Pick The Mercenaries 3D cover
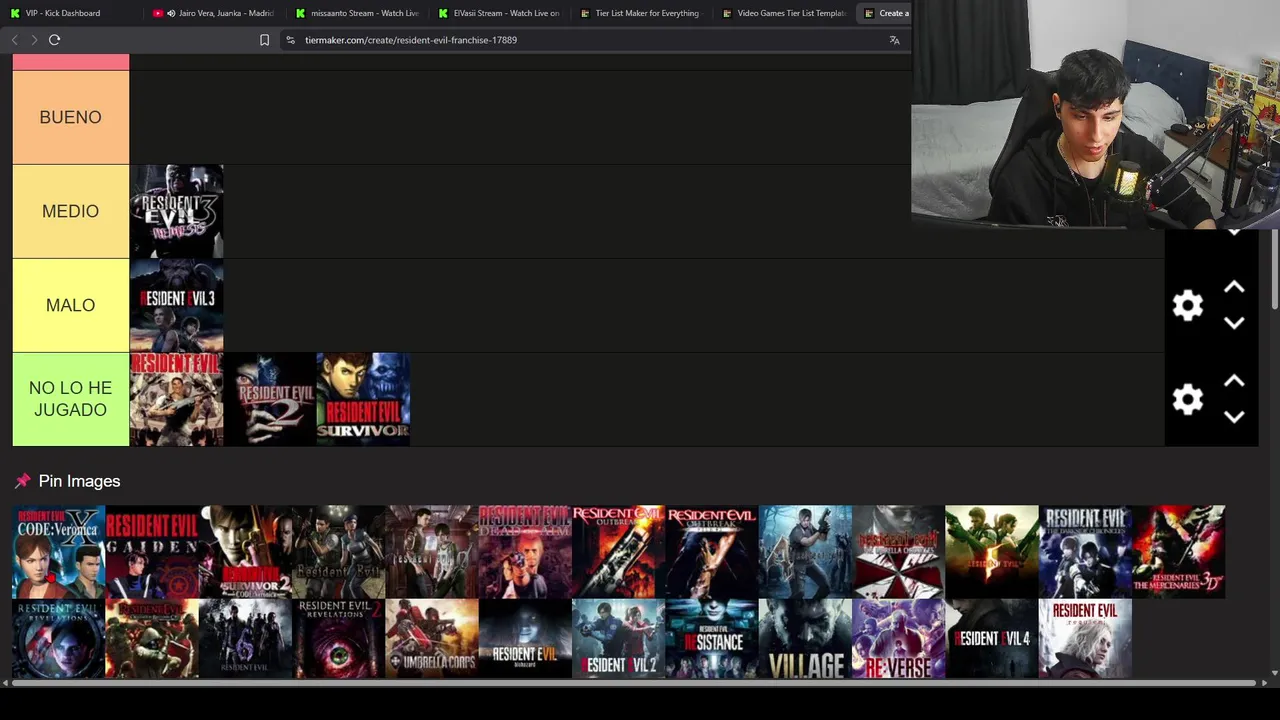Image resolution: width=1280 pixels, height=720 pixels. point(1178,552)
